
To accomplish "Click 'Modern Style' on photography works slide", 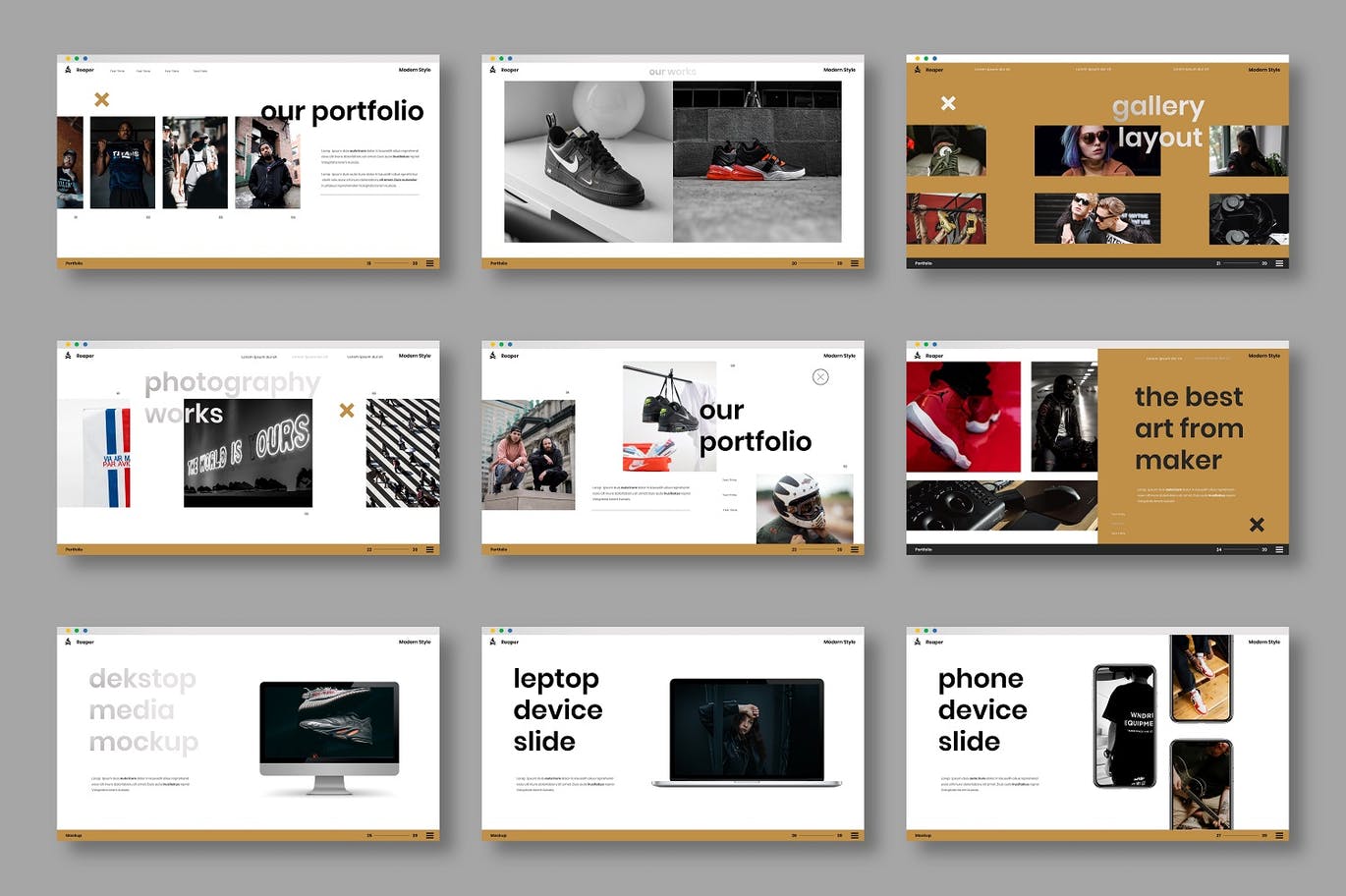I will pyautogui.click(x=415, y=356).
